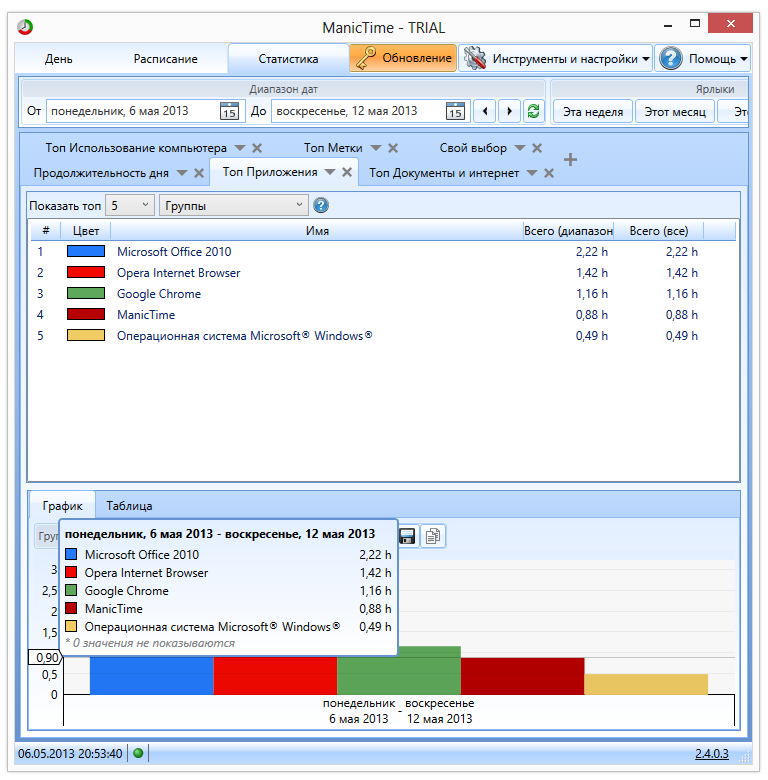Open the 'Показать топ' count dropdown

coord(130,205)
